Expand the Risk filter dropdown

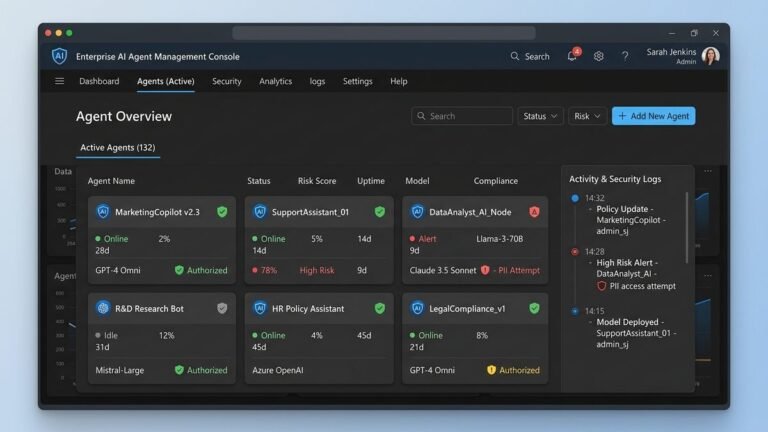click(587, 116)
